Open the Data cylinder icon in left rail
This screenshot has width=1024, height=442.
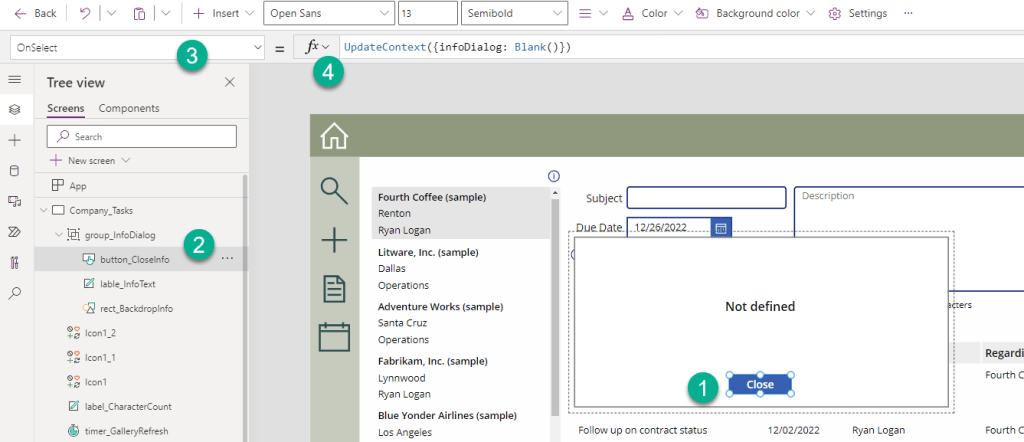[x=14, y=171]
